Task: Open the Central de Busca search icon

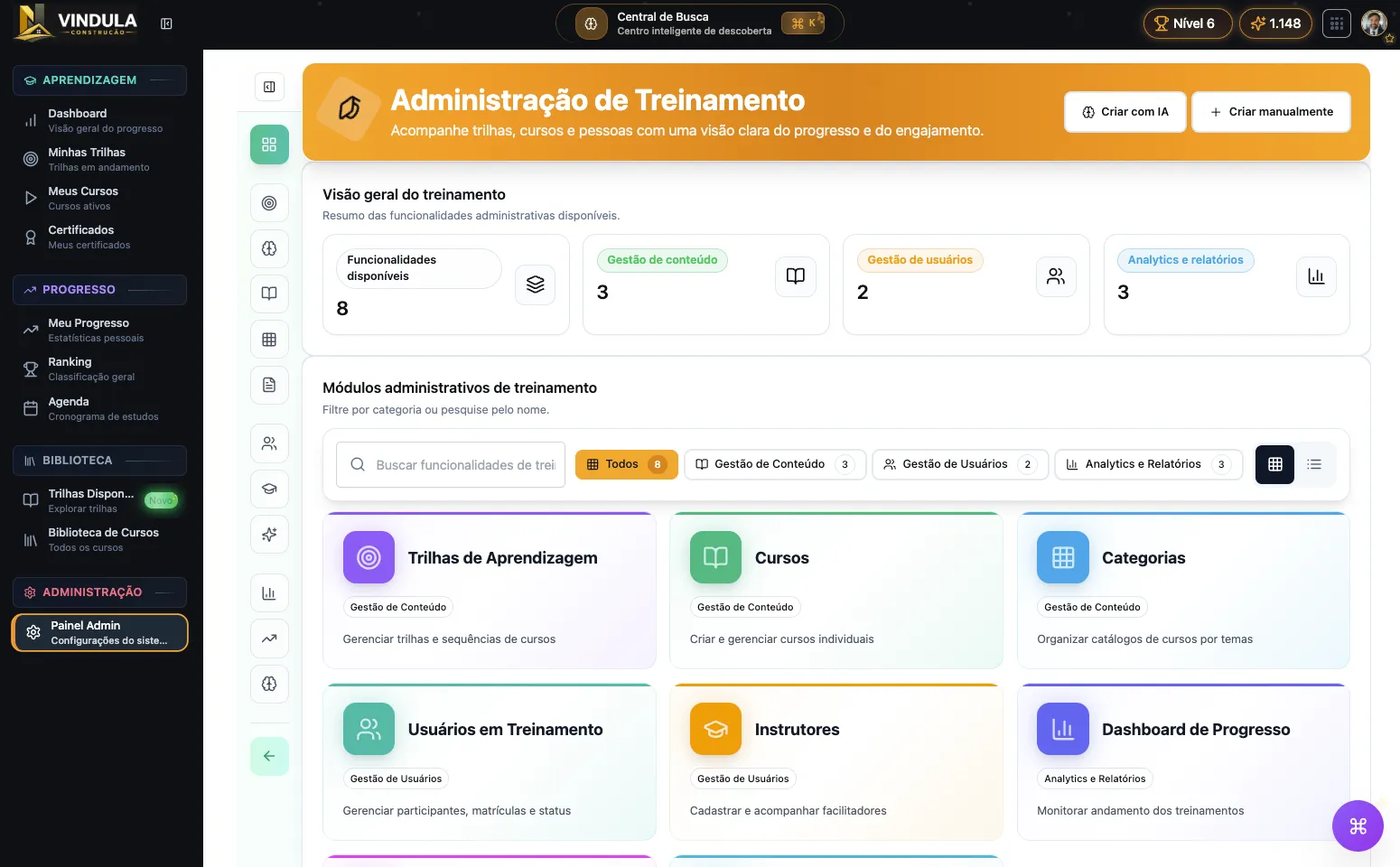Action: [x=590, y=23]
